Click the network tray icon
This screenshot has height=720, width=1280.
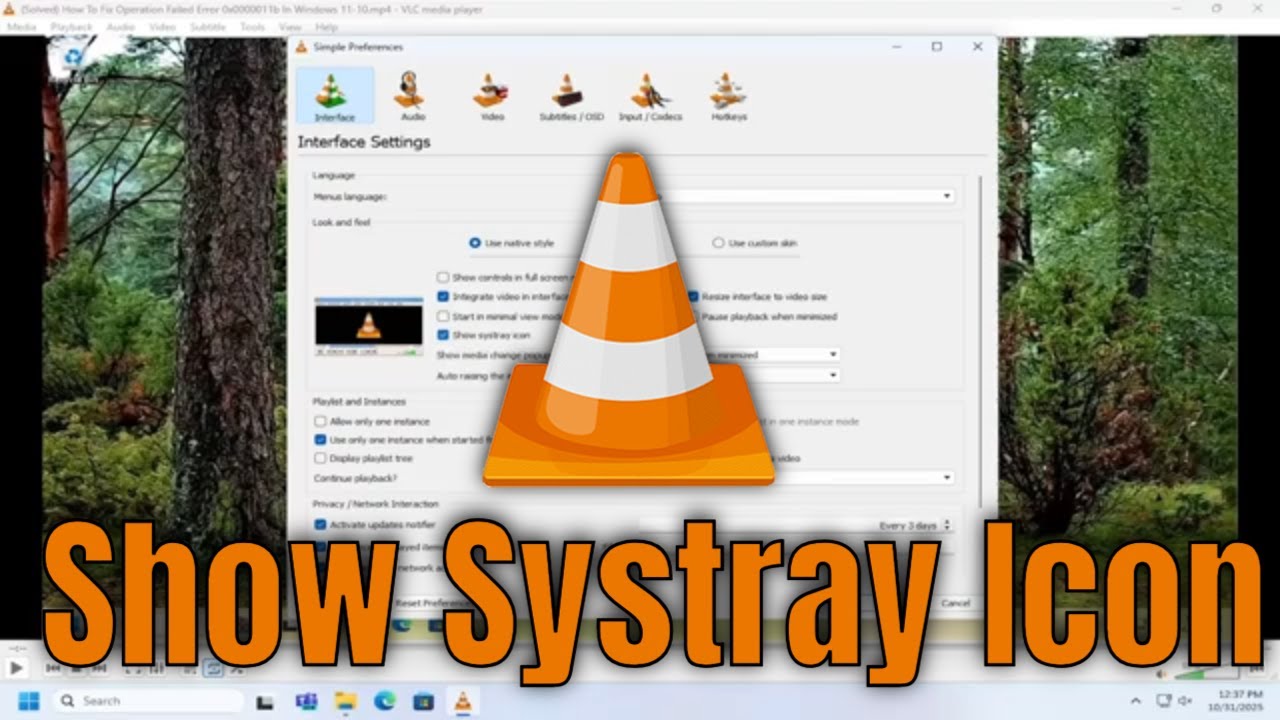tap(1163, 700)
